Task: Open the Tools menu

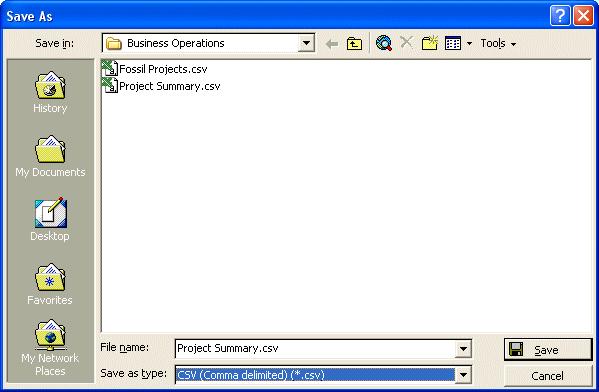Action: click(x=498, y=44)
